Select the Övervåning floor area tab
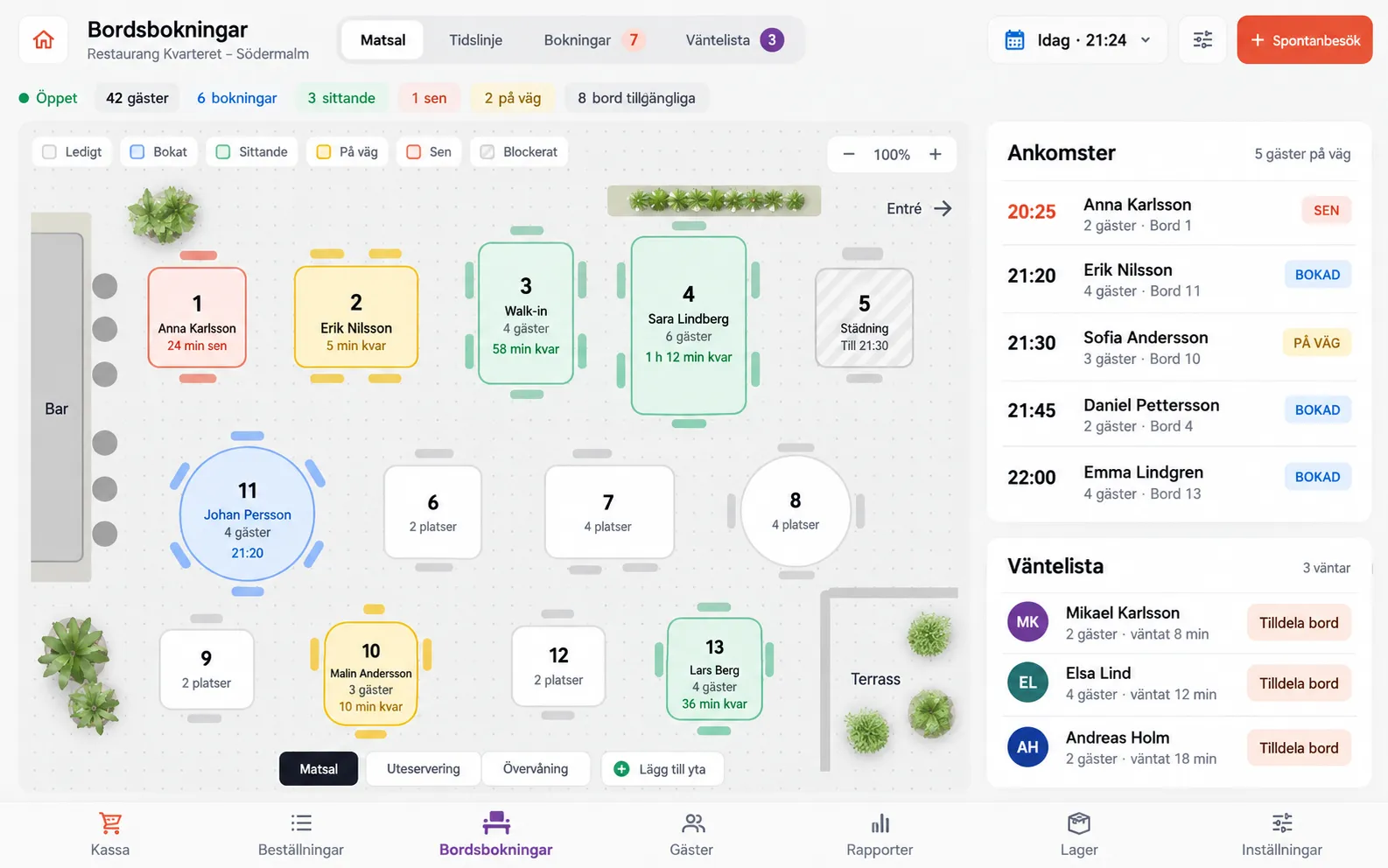The image size is (1388, 868). point(536,768)
